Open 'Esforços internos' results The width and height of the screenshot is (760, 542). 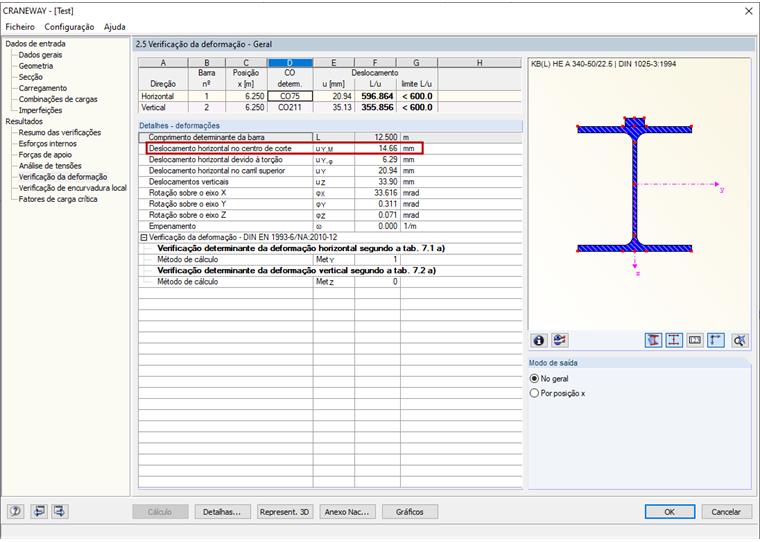point(48,143)
